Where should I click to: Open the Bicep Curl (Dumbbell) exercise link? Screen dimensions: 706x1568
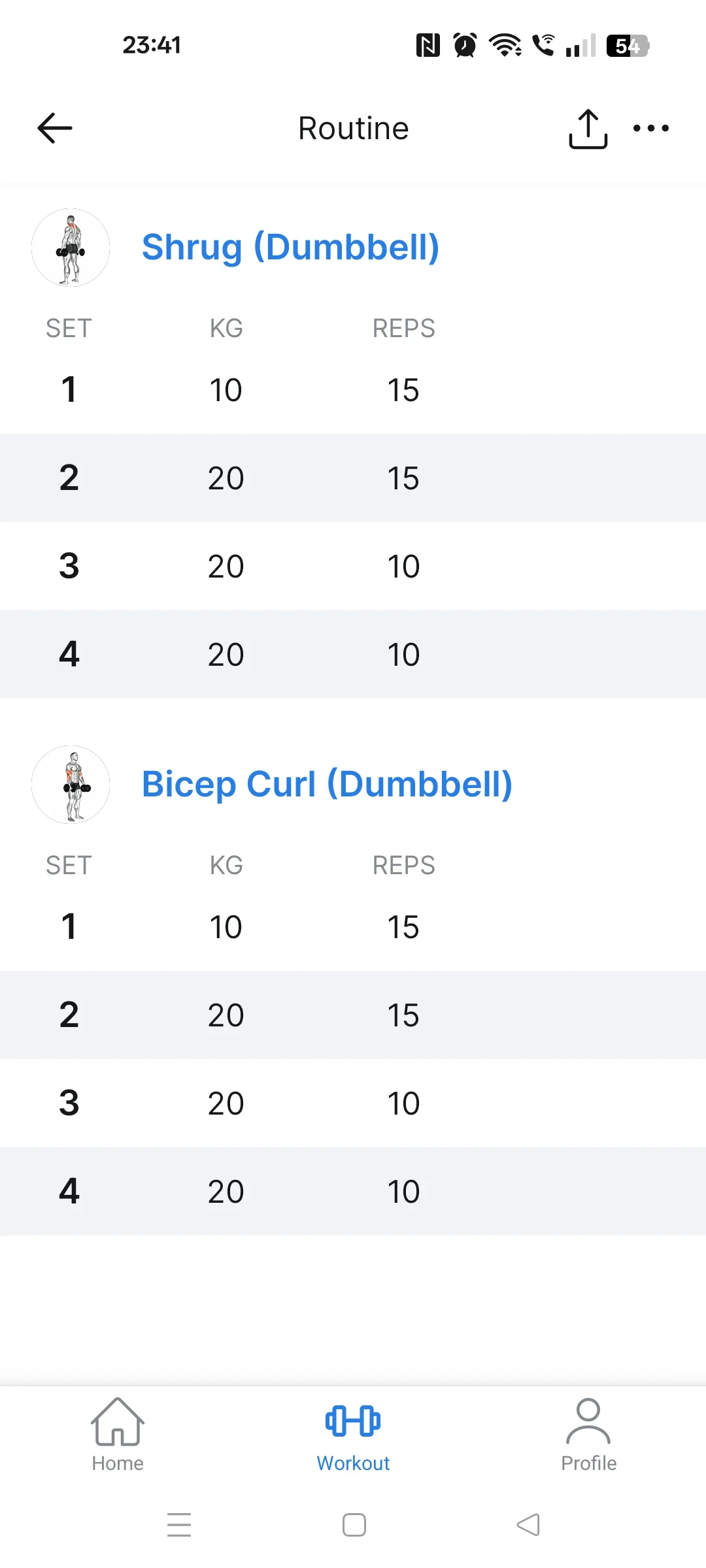coord(327,785)
